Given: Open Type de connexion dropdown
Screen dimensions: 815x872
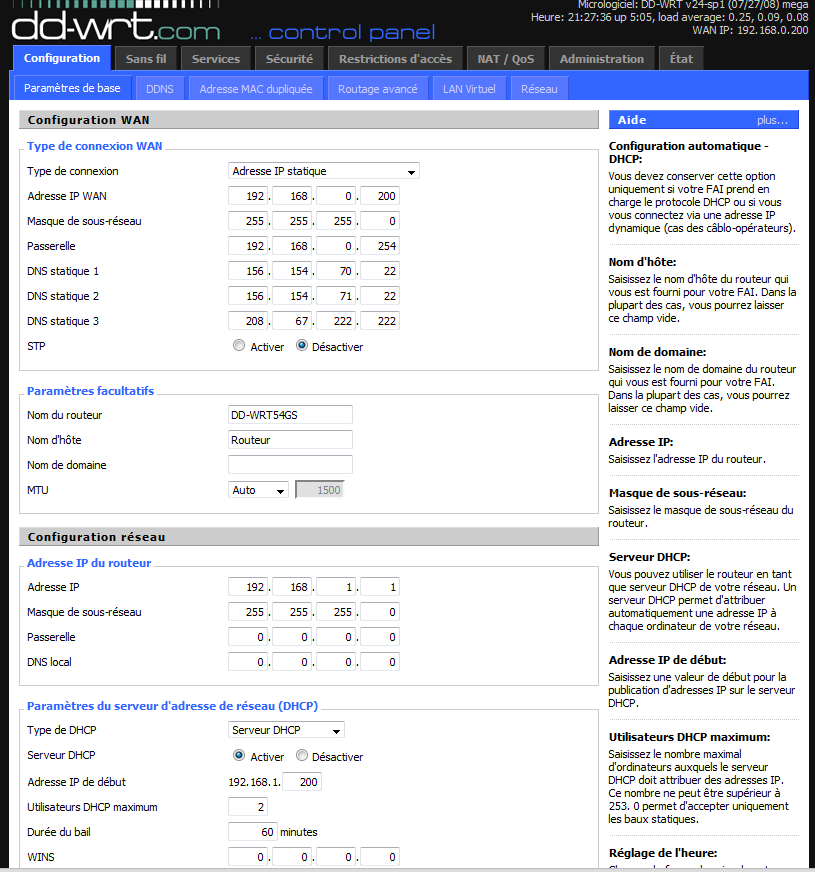Looking at the screenshot, I should [x=324, y=171].
